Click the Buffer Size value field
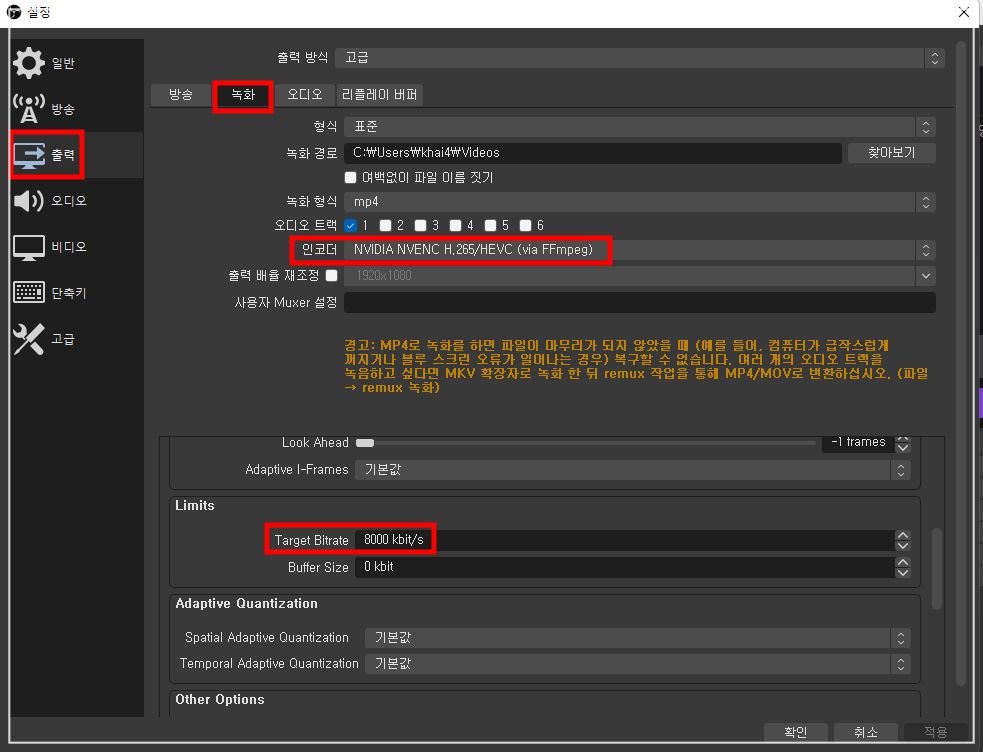Viewport: 983px width, 752px height. (x=625, y=567)
